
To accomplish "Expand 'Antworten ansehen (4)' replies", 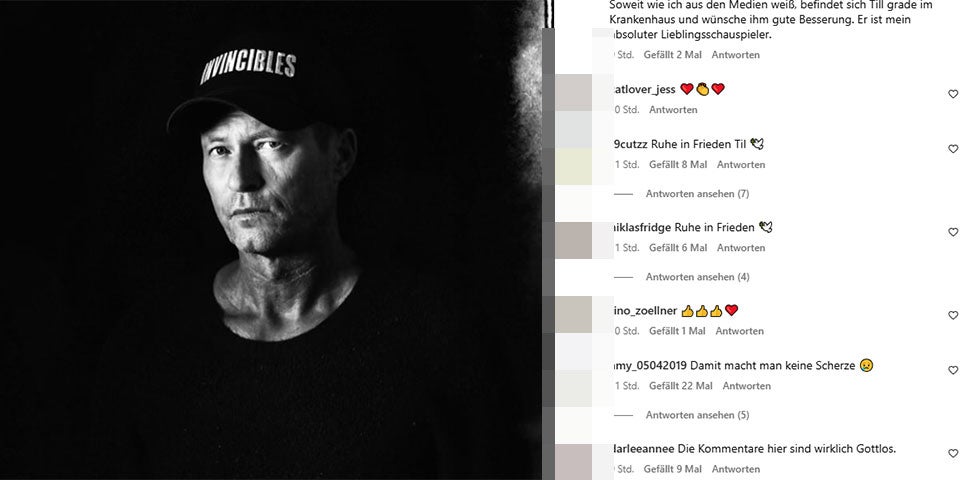I will tap(697, 277).
